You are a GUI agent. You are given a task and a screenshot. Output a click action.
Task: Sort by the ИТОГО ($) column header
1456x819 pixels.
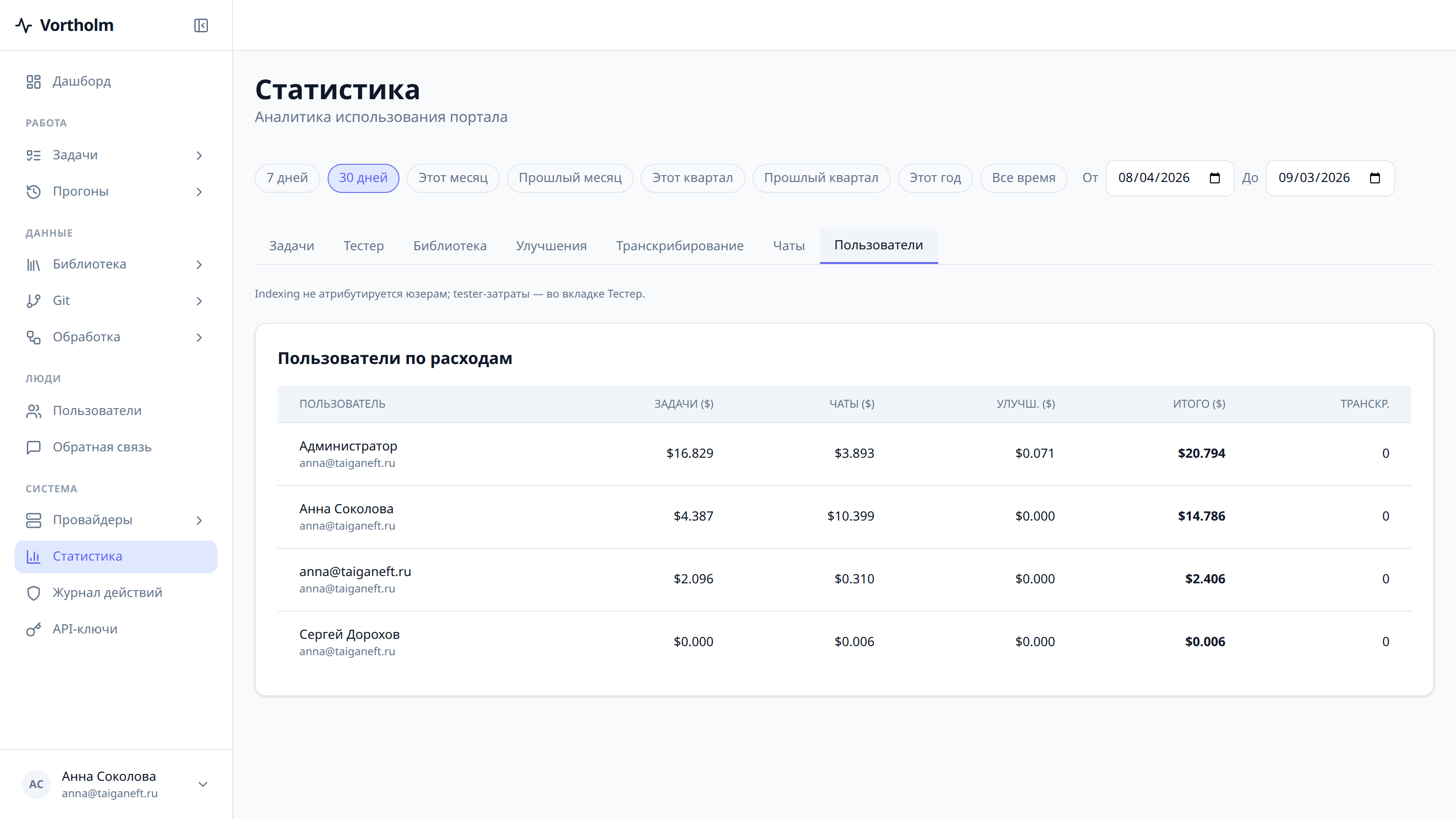(1199, 404)
